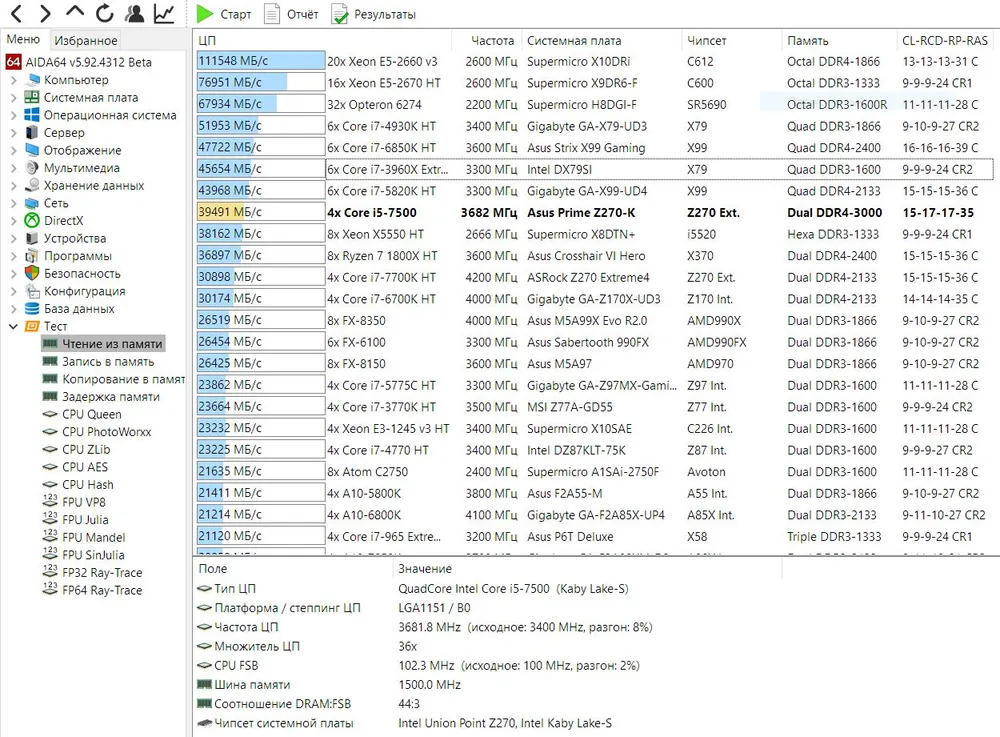Image resolution: width=1000 pixels, height=737 pixels.
Task: Click the Up level arrow icon
Action: 75,14
